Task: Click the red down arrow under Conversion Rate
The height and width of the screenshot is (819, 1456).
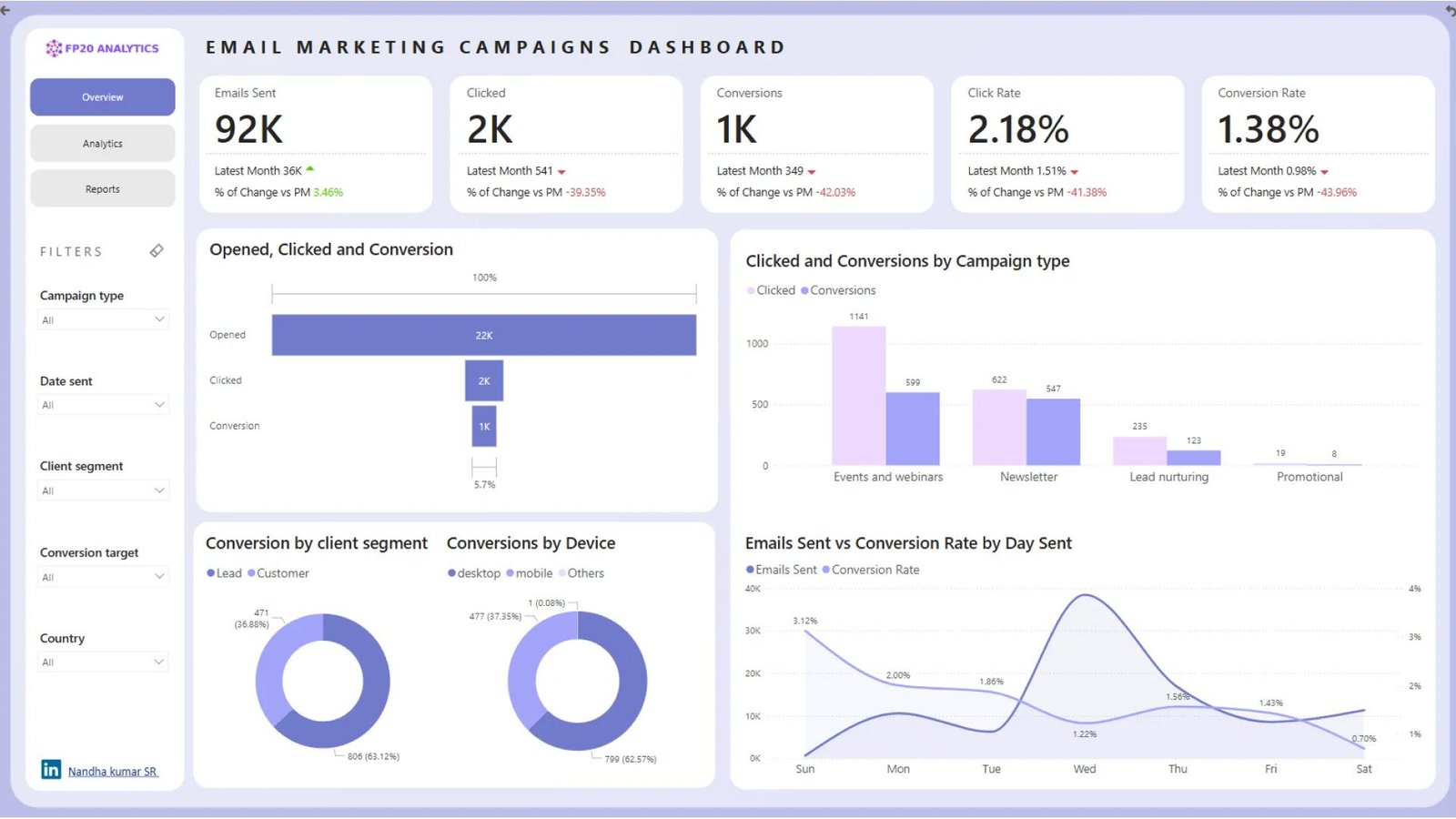Action: tap(1325, 172)
